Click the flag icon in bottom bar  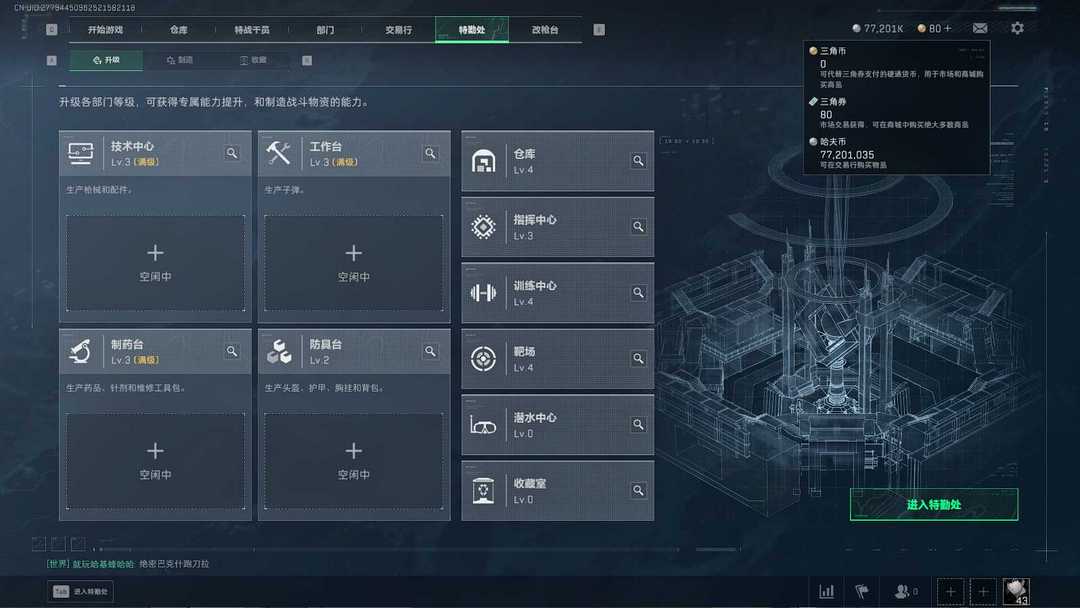862,591
